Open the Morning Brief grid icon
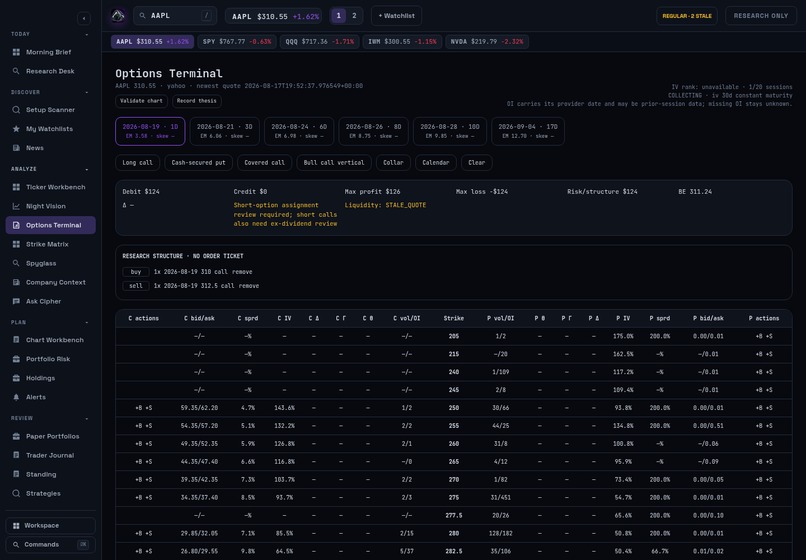The height and width of the screenshot is (560, 806). [16, 52]
